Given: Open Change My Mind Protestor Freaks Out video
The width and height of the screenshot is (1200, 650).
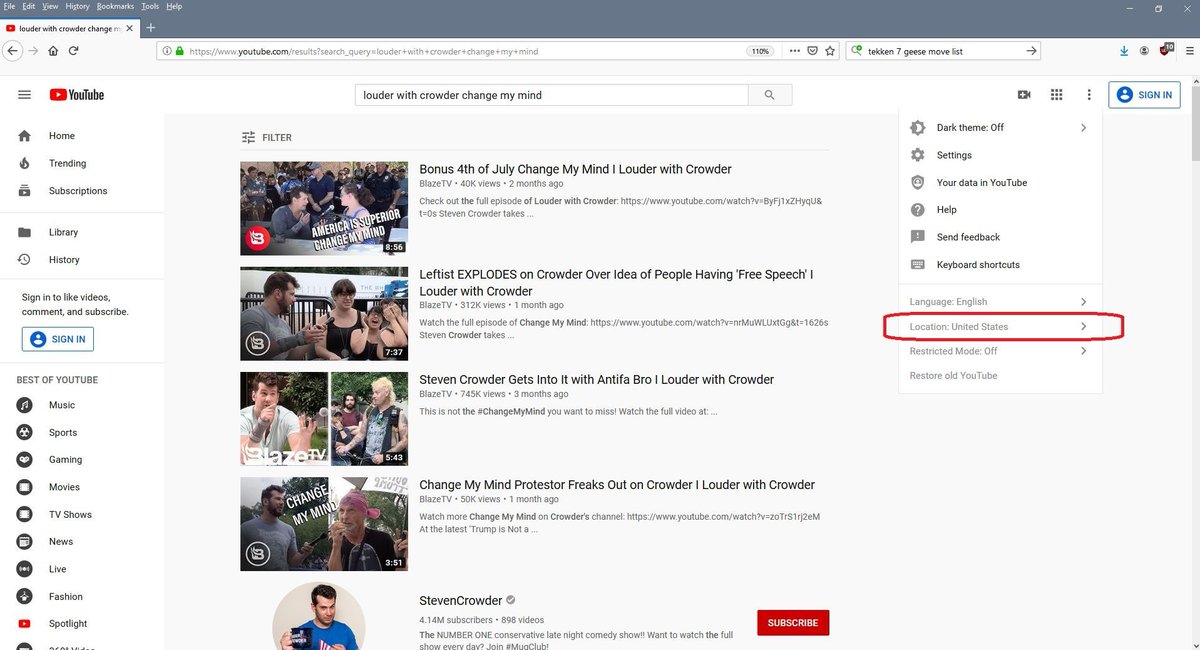Looking at the screenshot, I should (617, 485).
